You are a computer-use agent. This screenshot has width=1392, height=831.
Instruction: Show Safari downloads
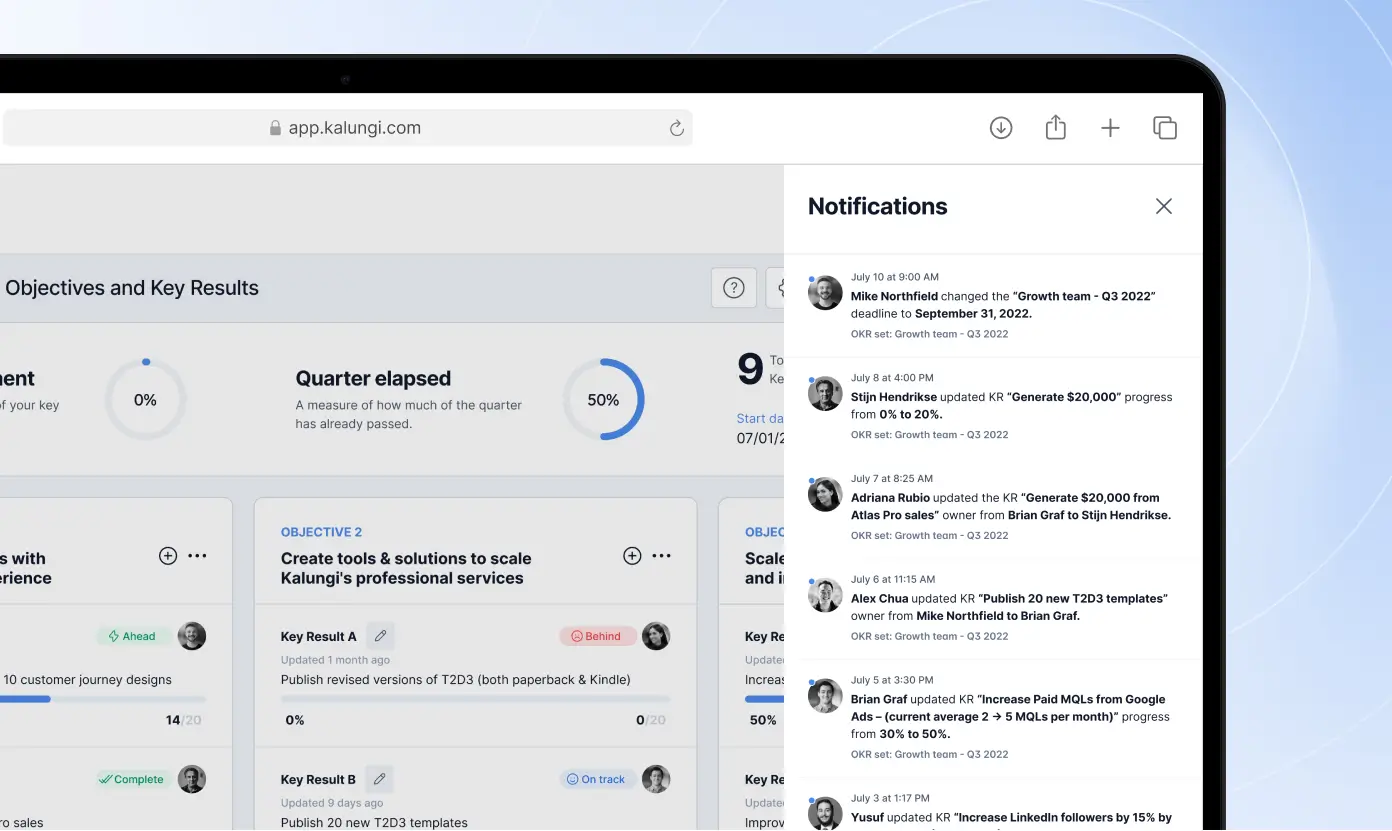click(1000, 127)
